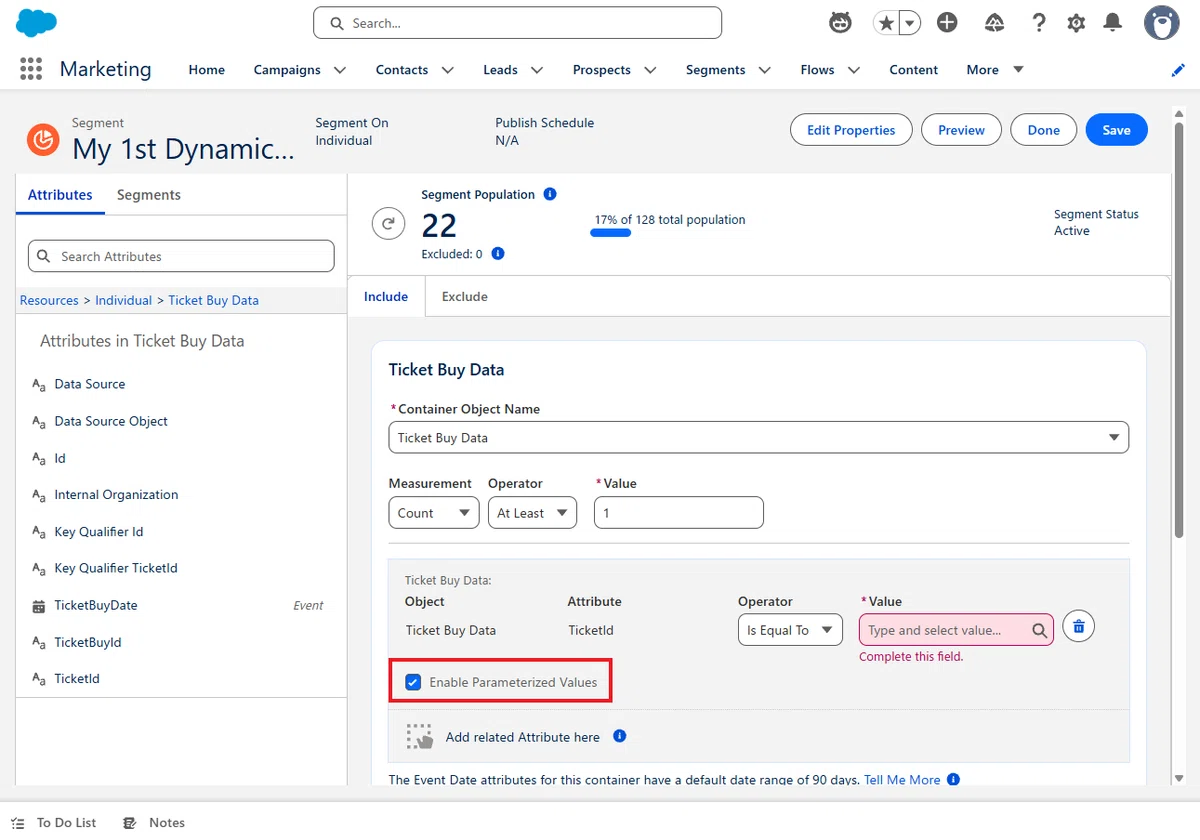Image resolution: width=1200 pixels, height=840 pixels.
Task: Click the pencil edit navigation icon
Action: 1178,70
